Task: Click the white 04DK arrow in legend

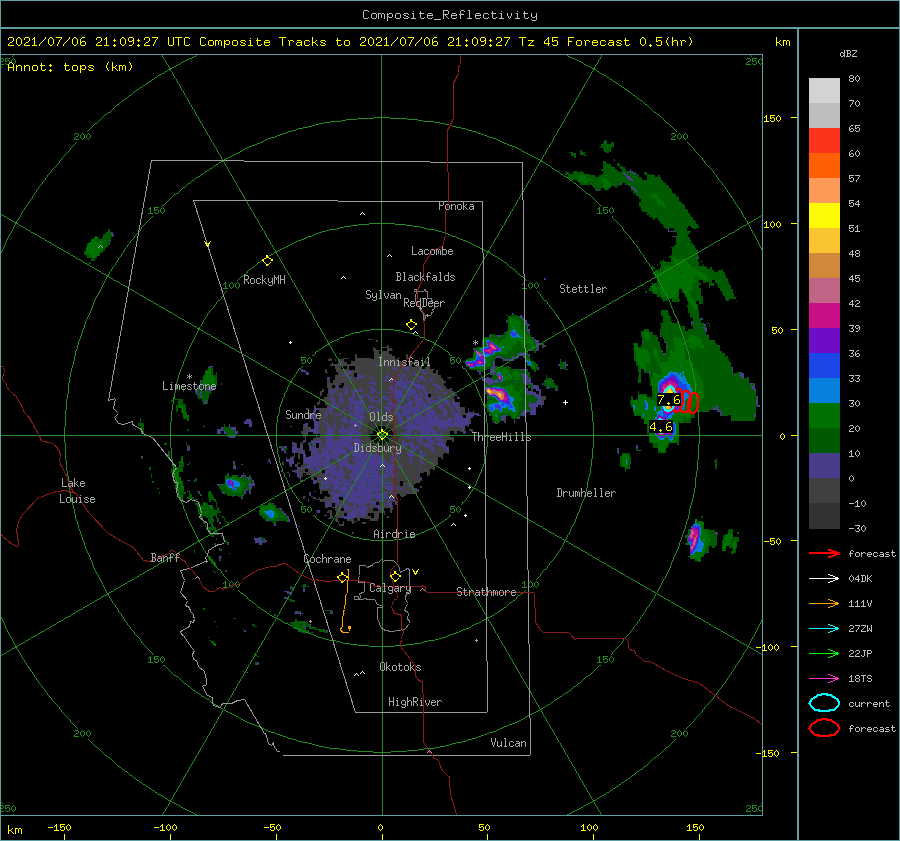Action: [824, 578]
